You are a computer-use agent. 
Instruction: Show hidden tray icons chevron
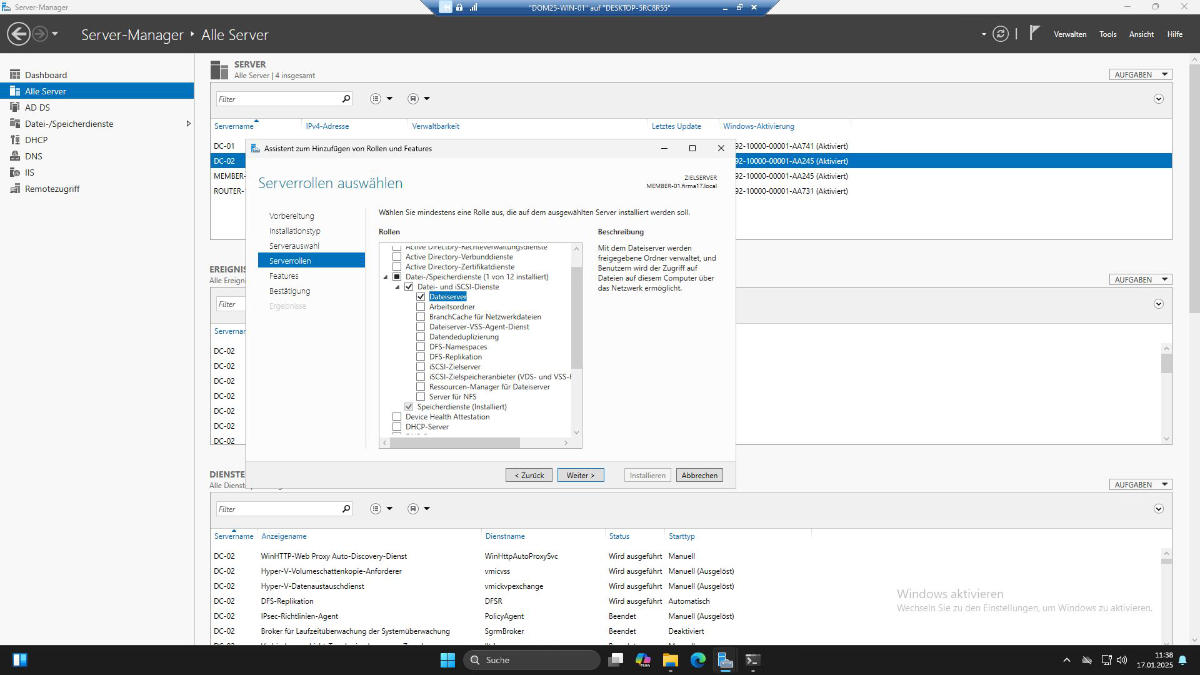1067,660
